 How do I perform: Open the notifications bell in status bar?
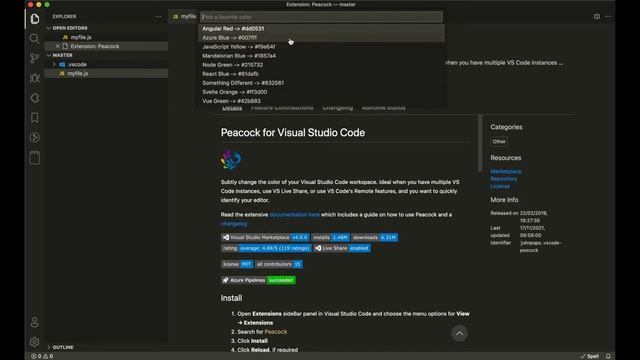pos(608,356)
